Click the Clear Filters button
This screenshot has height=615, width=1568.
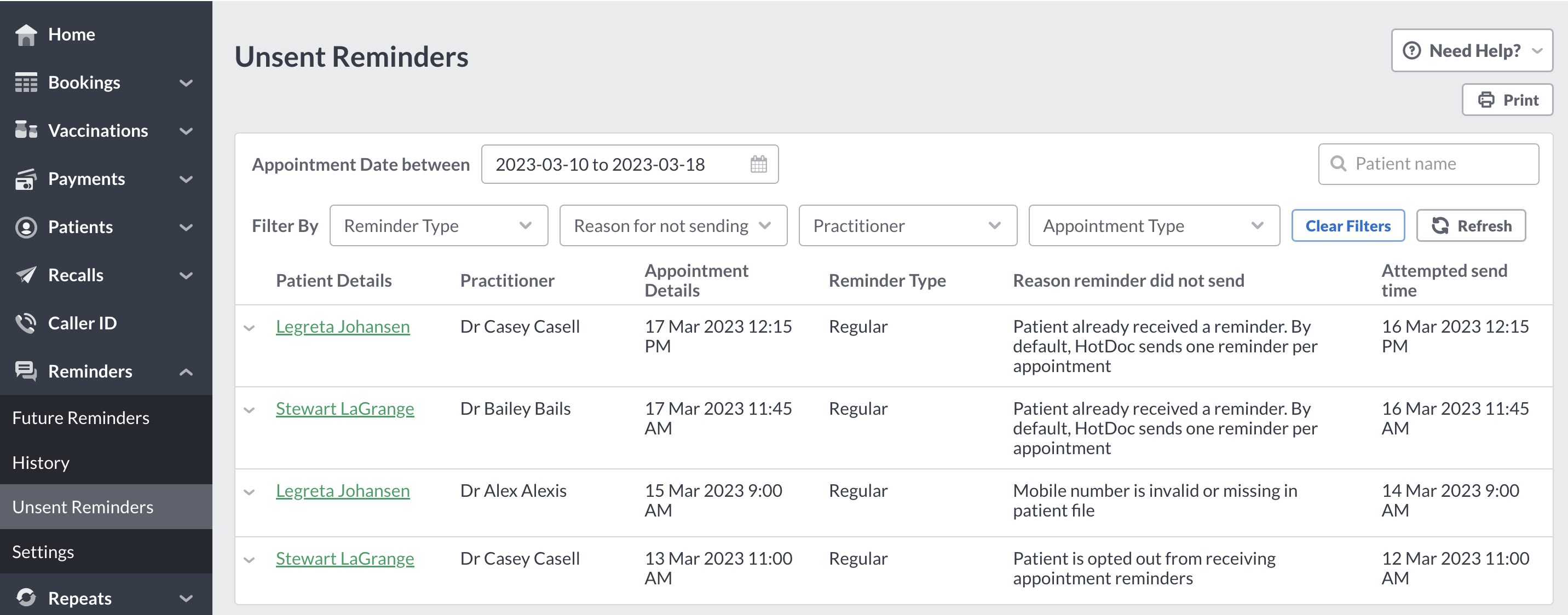pos(1348,225)
